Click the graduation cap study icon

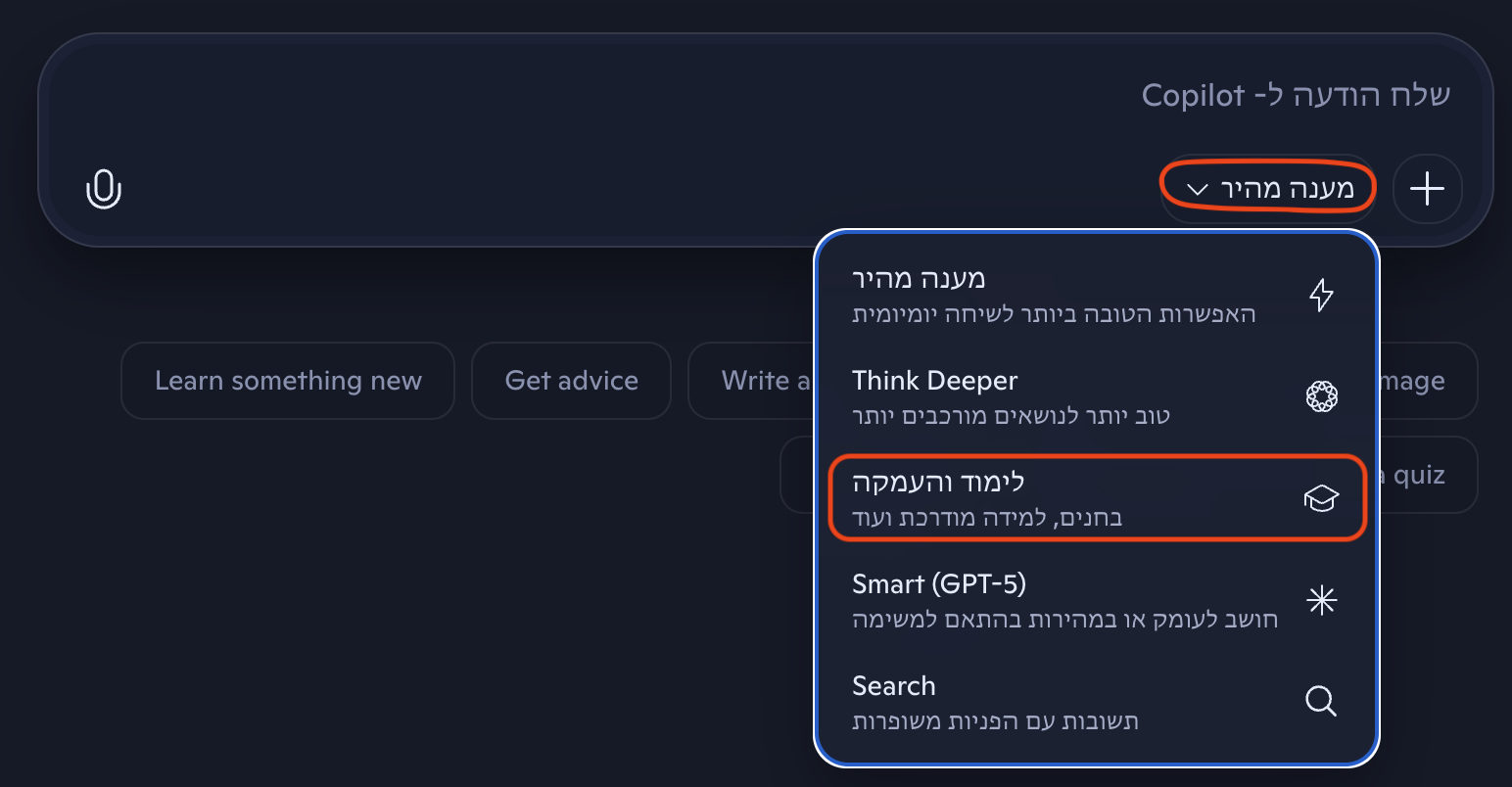point(1321,498)
